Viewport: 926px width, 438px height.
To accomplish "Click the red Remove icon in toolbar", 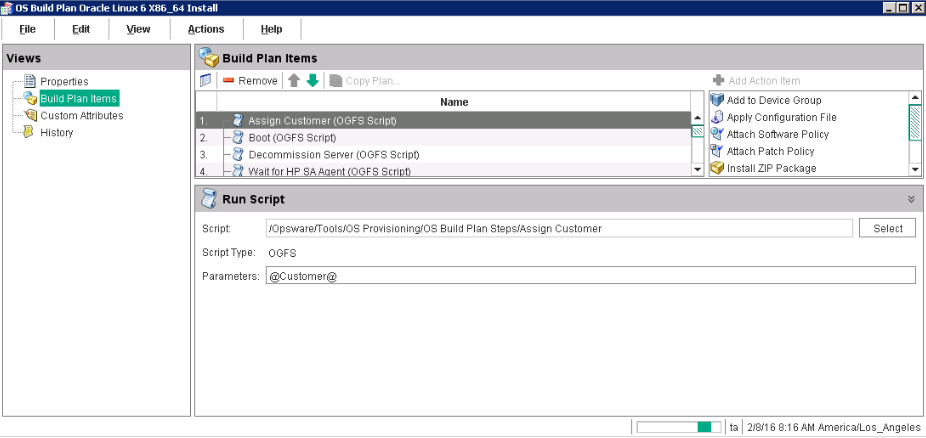I will point(229,81).
